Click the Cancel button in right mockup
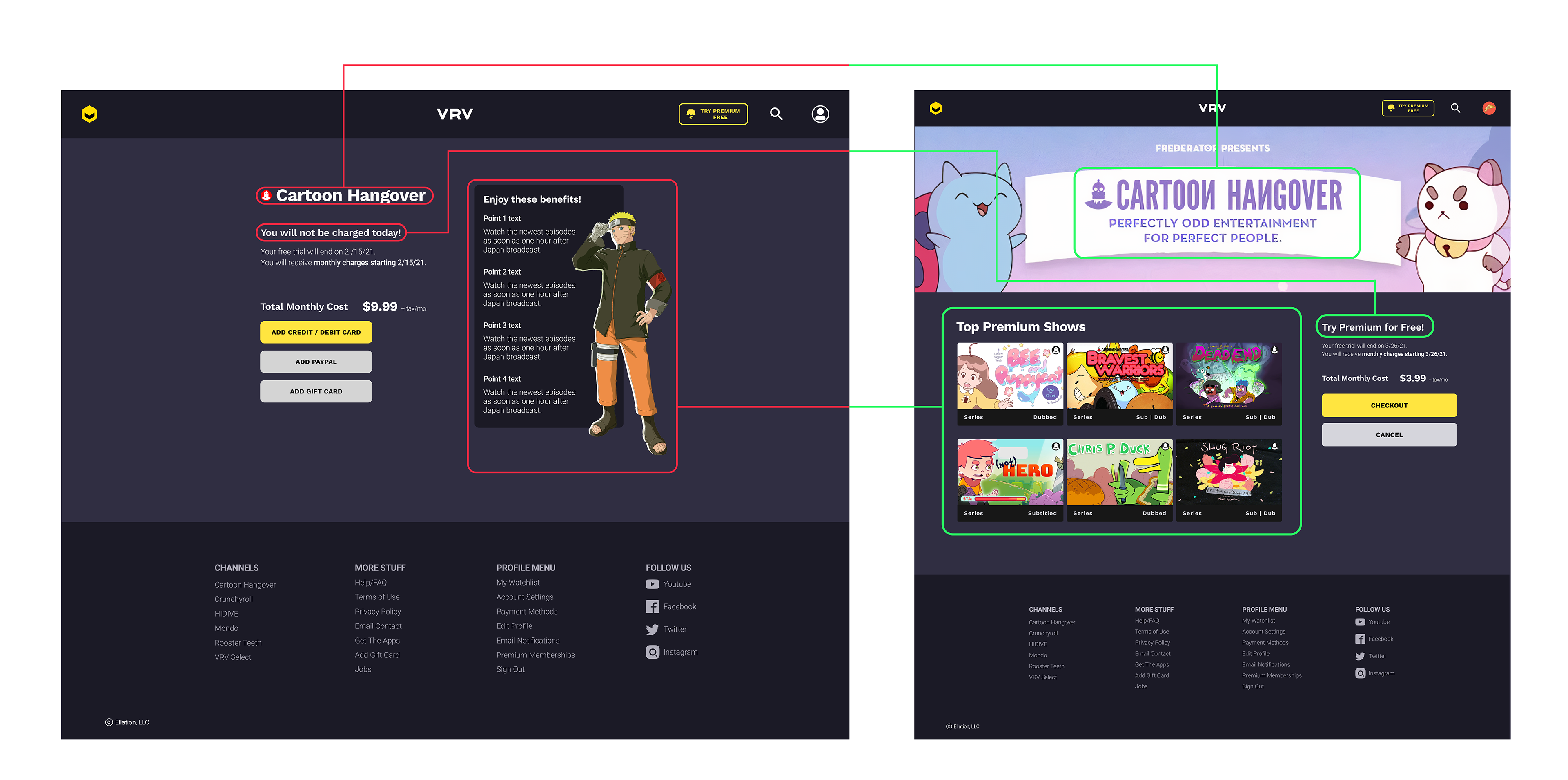The height and width of the screenshot is (780, 1568). click(x=1389, y=435)
